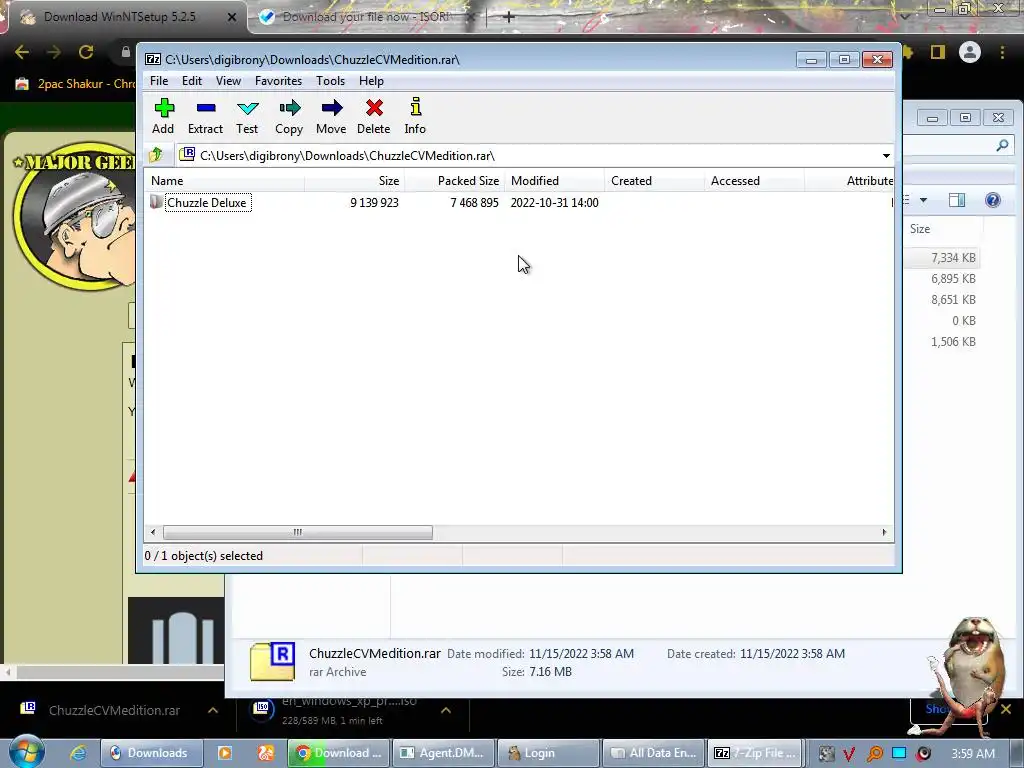Image resolution: width=1024 pixels, height=768 pixels.
Task: Open Explorer's view options dropdown arrow
Action: click(x=923, y=200)
